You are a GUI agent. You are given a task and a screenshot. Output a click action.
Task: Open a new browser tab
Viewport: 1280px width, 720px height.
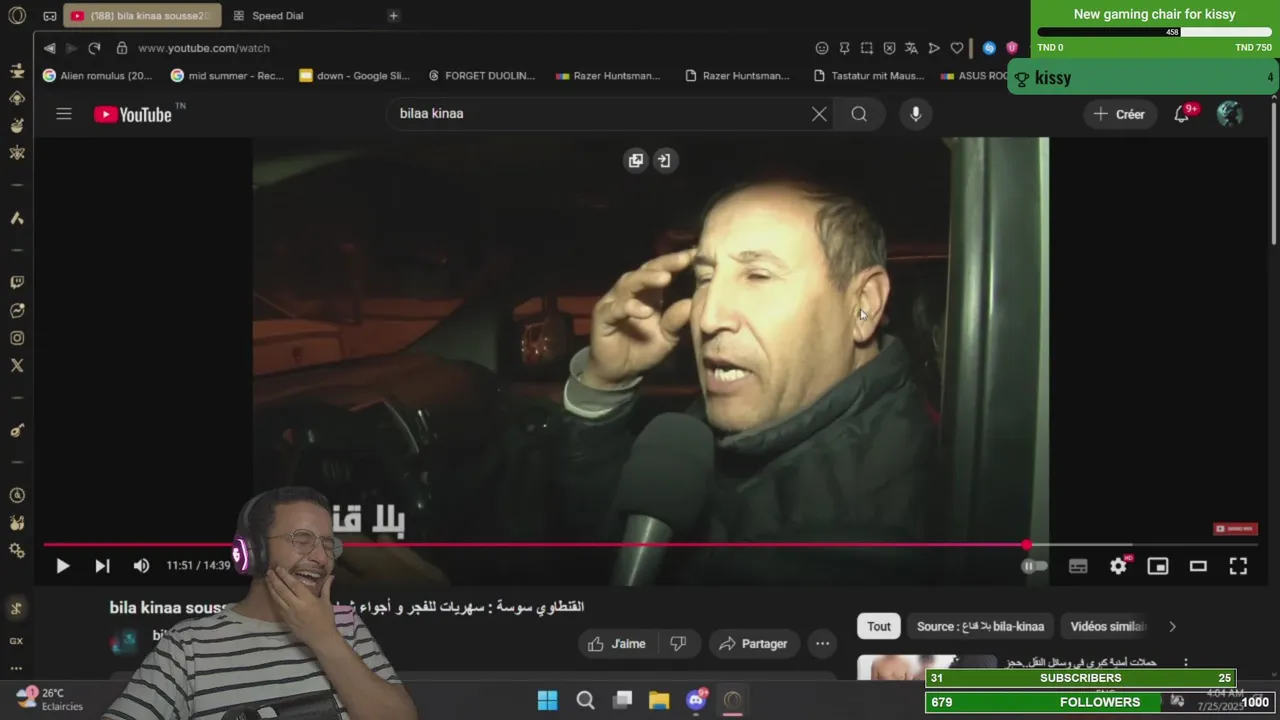393,16
